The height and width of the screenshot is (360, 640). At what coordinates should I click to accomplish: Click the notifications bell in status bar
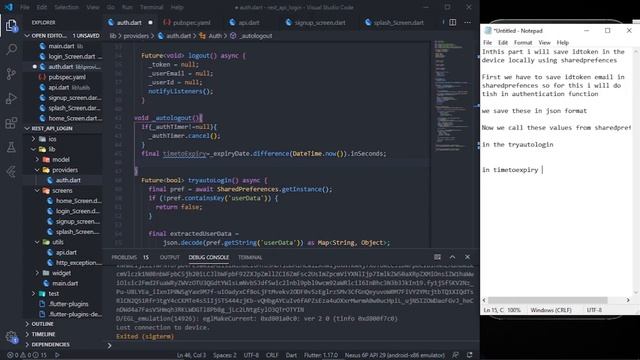click(470, 355)
